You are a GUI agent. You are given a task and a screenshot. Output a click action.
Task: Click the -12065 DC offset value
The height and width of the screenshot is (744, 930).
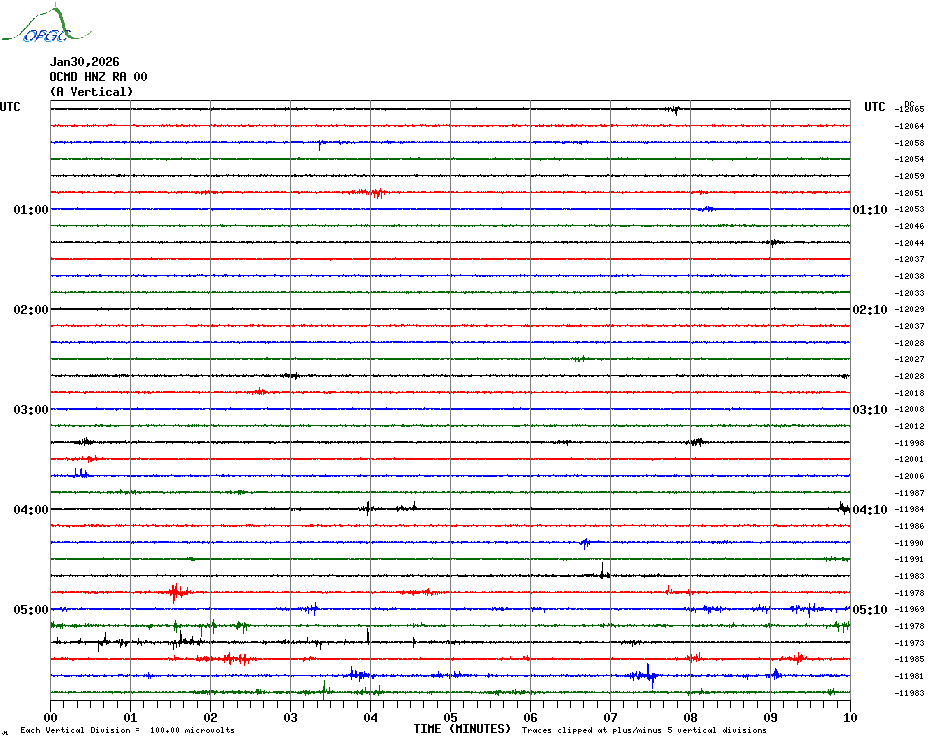click(910, 109)
